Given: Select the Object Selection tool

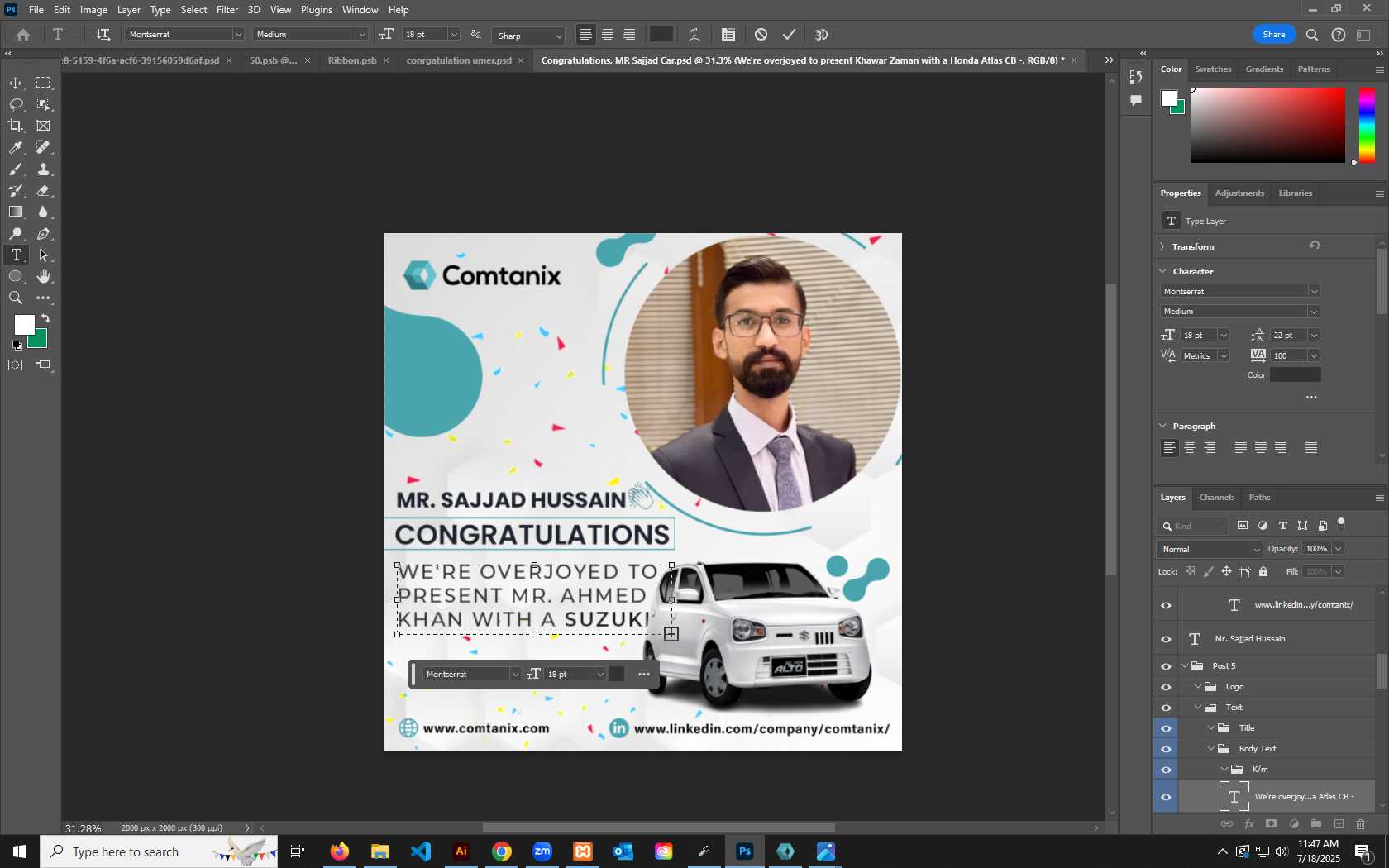Looking at the screenshot, I should pos(44,104).
